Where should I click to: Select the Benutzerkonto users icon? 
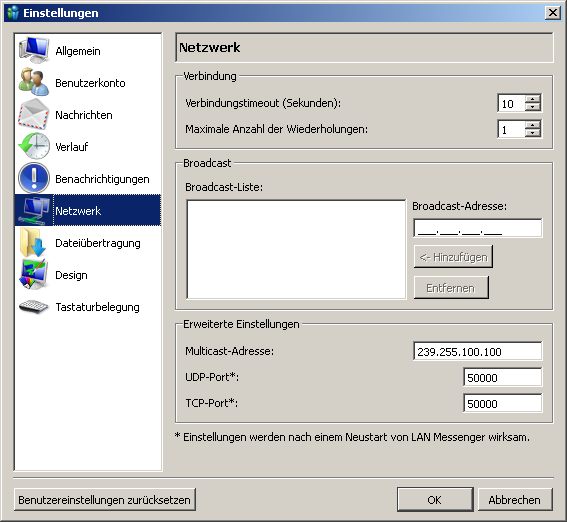point(34,82)
